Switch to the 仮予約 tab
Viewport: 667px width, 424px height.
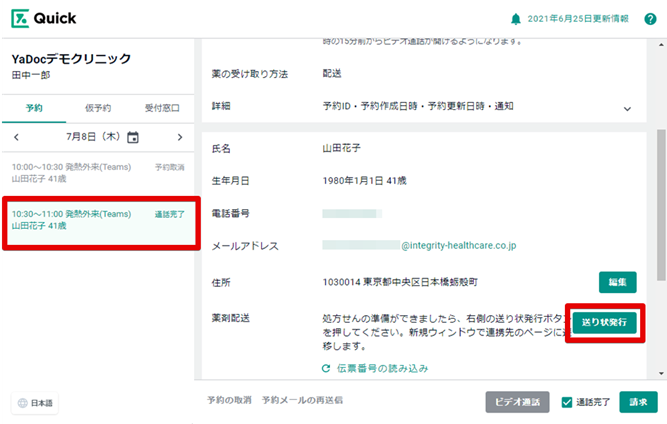tap(98, 107)
